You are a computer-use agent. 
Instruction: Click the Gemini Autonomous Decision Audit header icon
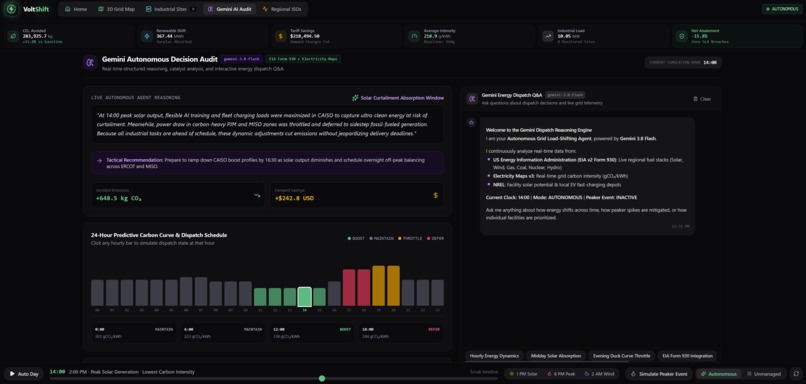pyautogui.click(x=90, y=63)
